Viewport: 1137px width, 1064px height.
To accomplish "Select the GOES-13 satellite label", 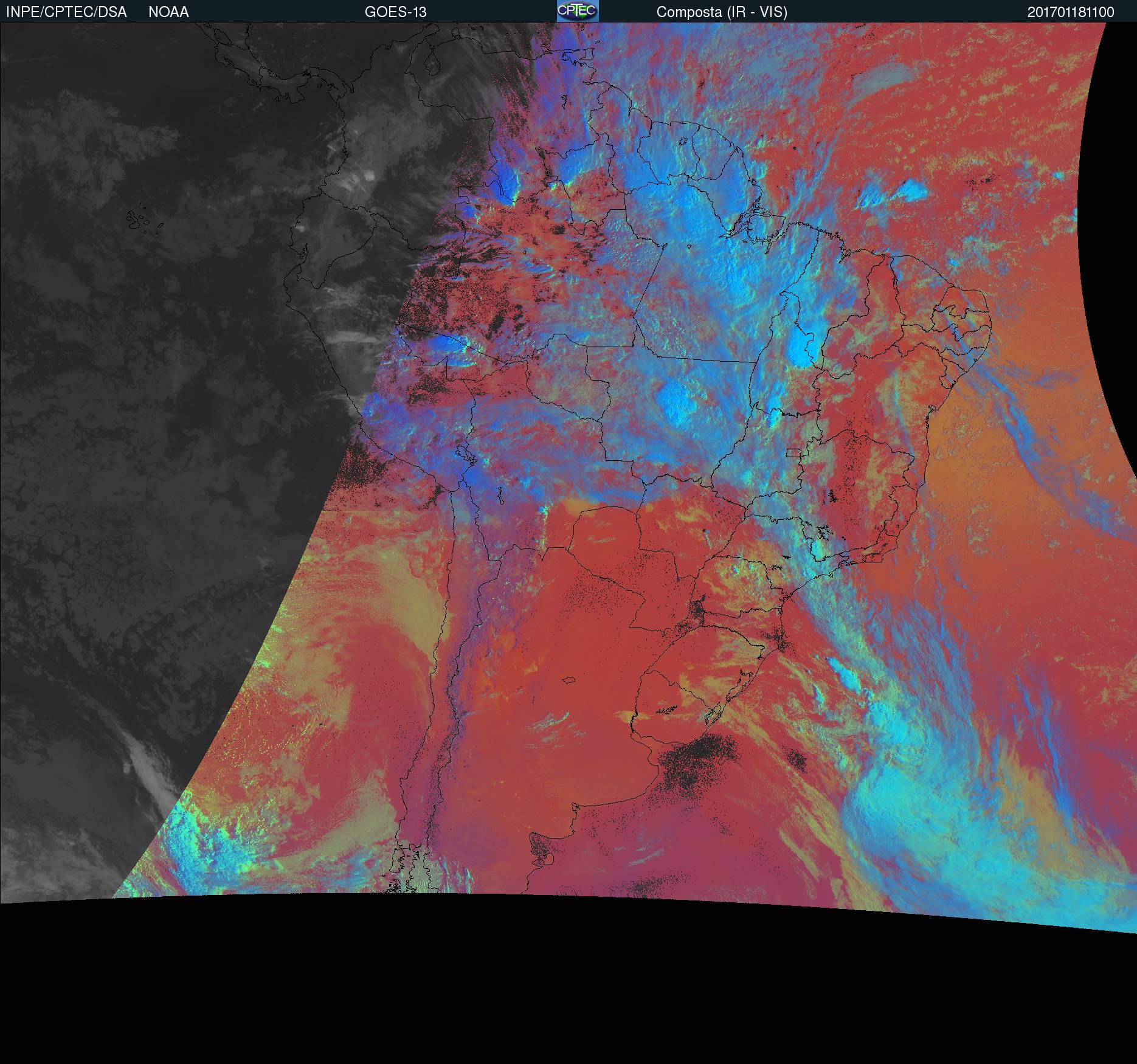I will pos(395,12).
